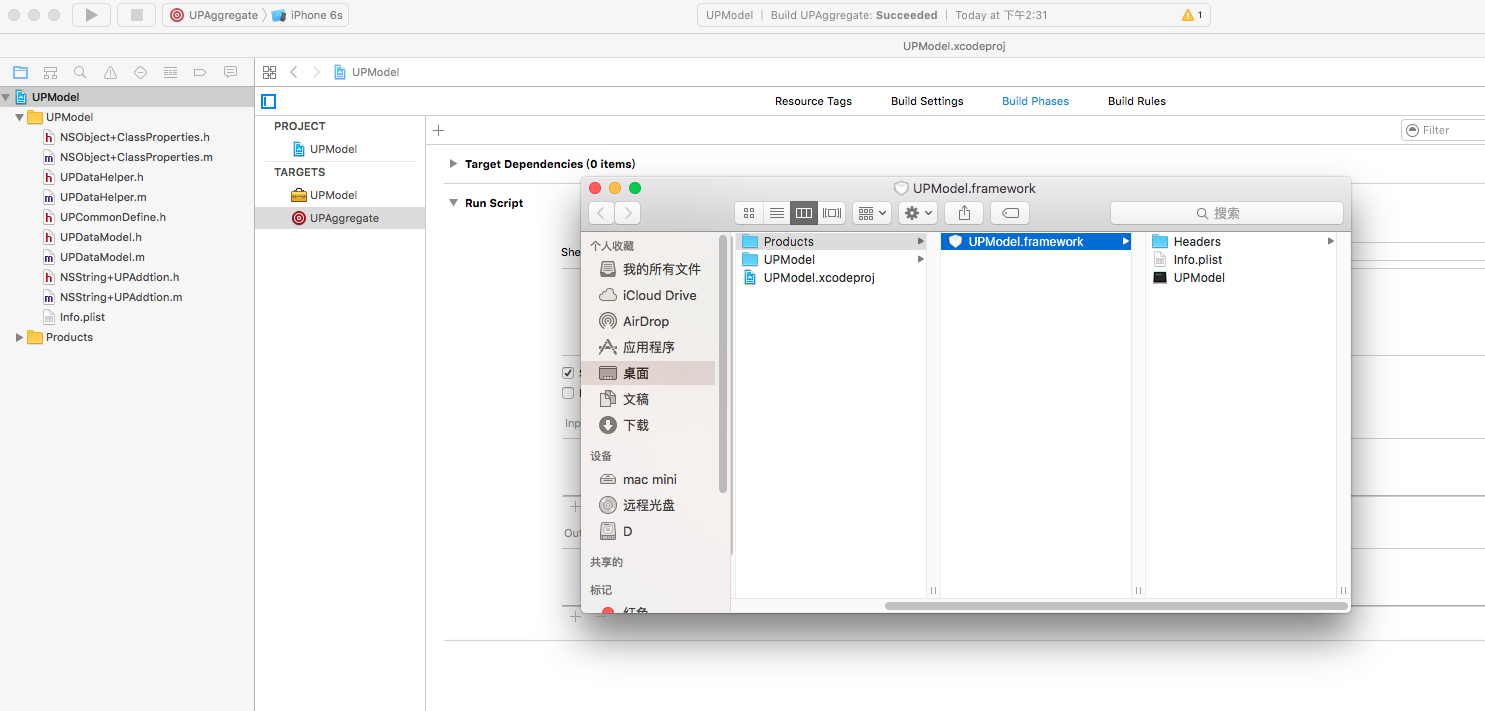
Task: Switch Finder to list view
Action: [x=776, y=213]
